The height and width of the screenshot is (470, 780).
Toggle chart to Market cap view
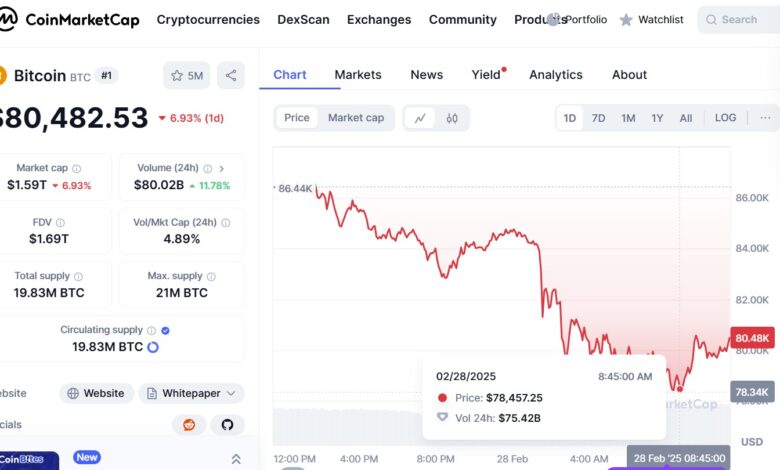tap(356, 118)
